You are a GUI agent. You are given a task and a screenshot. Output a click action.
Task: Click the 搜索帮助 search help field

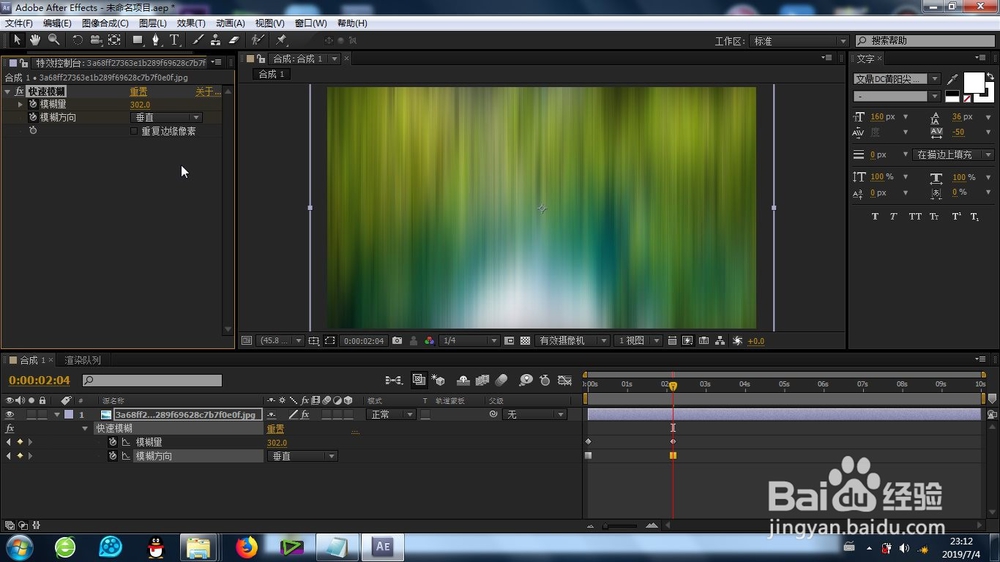[x=925, y=41]
